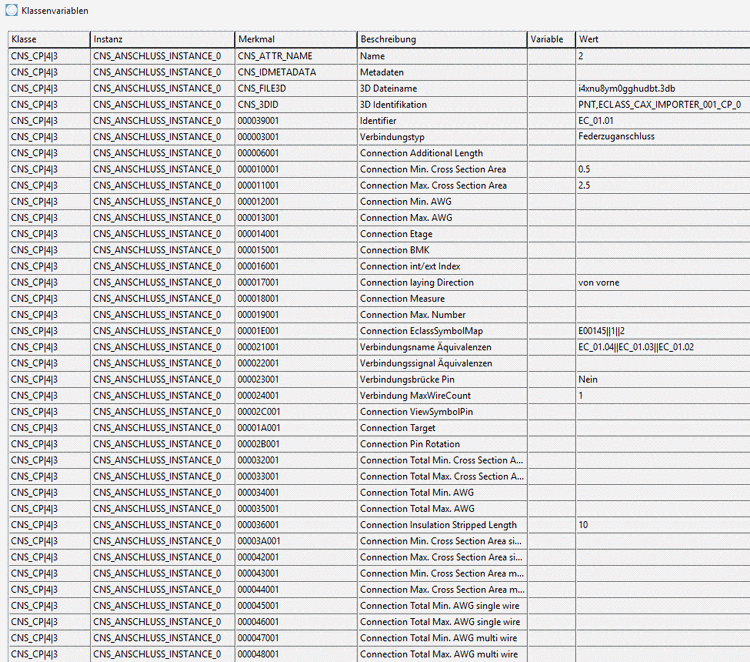Click Merkmal cell 0002C001

point(296,412)
